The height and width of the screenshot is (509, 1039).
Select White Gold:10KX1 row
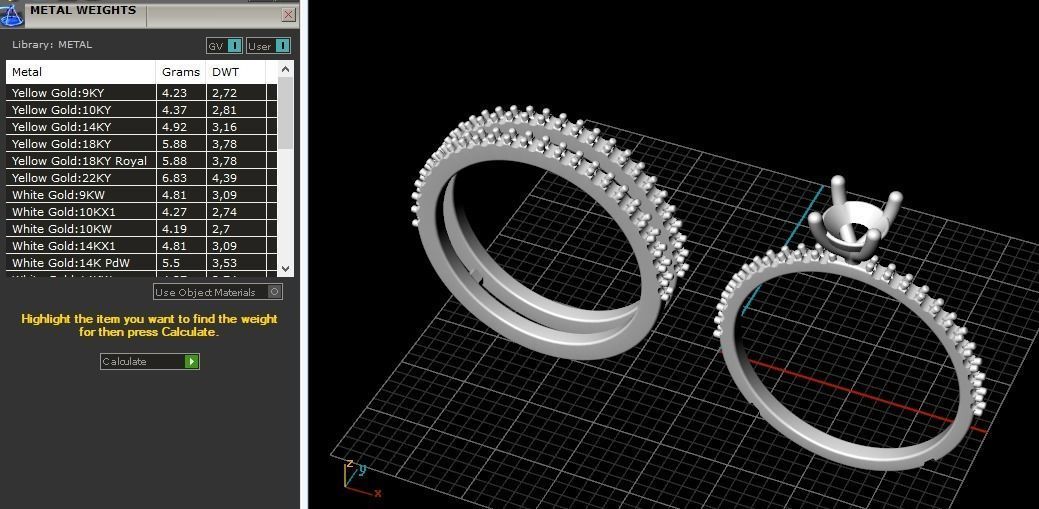(141, 211)
